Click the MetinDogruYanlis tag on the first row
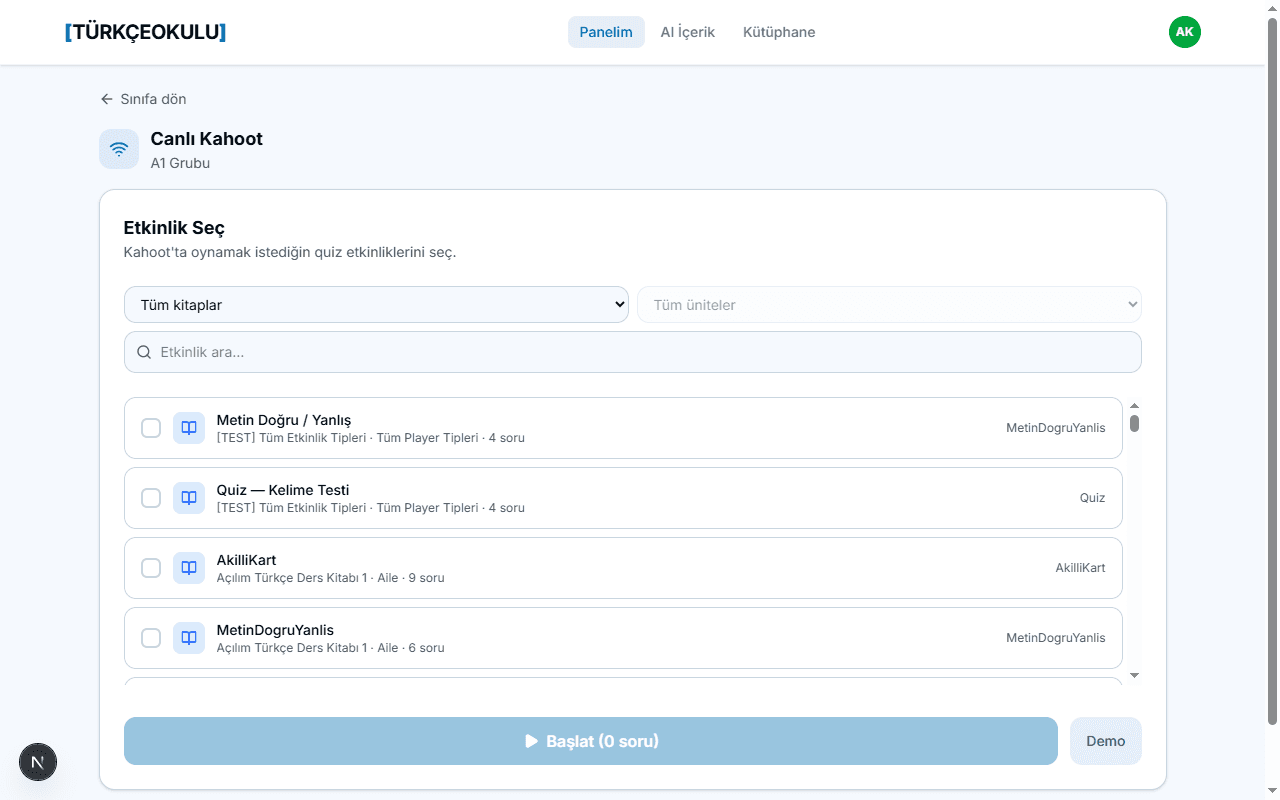 pos(1056,428)
